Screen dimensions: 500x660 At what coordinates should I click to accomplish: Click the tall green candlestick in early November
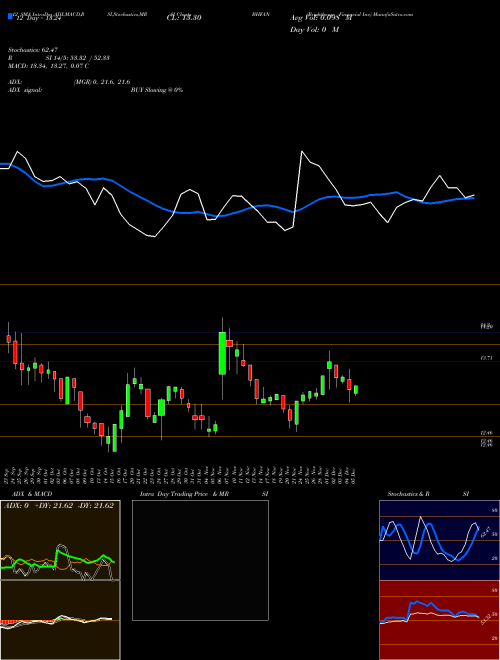[x=222, y=353]
